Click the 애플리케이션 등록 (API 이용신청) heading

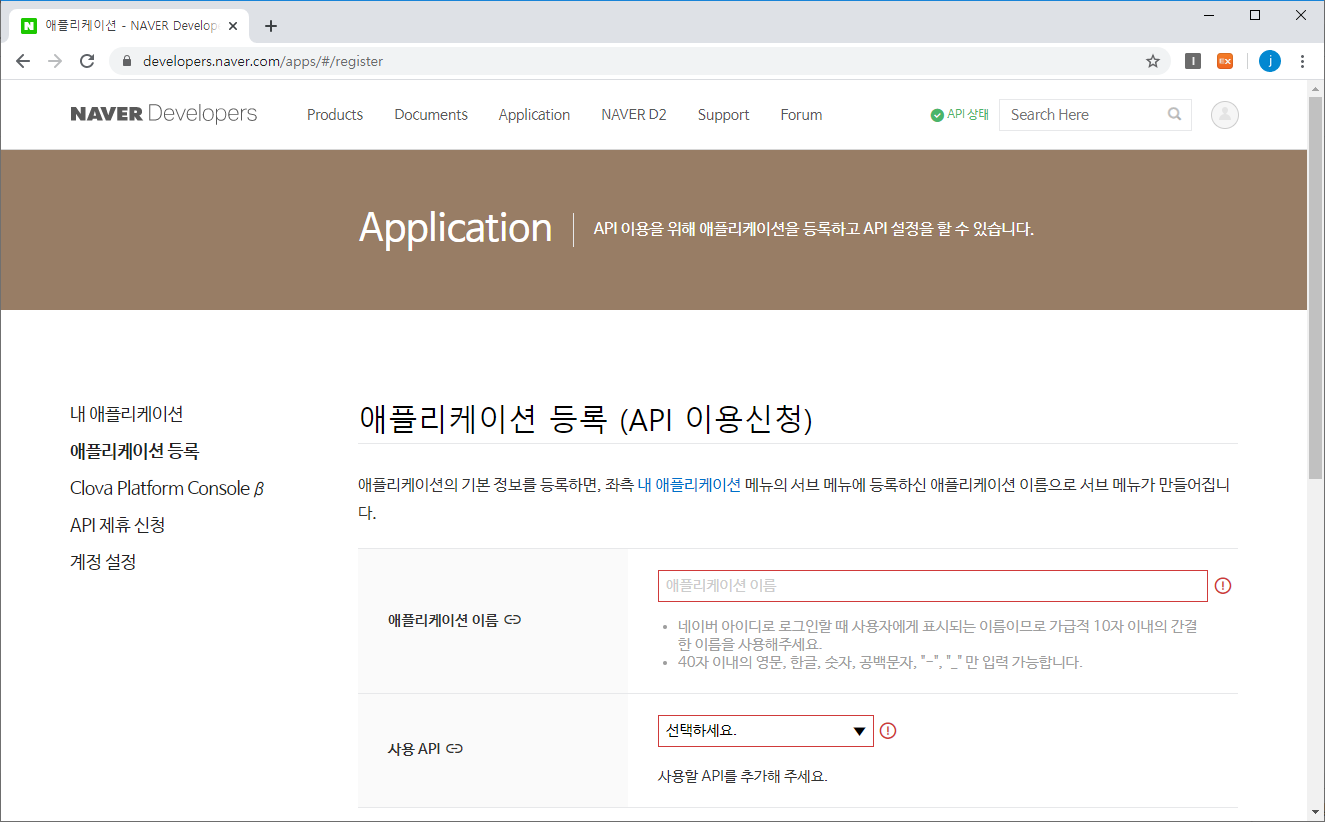[x=585, y=420]
